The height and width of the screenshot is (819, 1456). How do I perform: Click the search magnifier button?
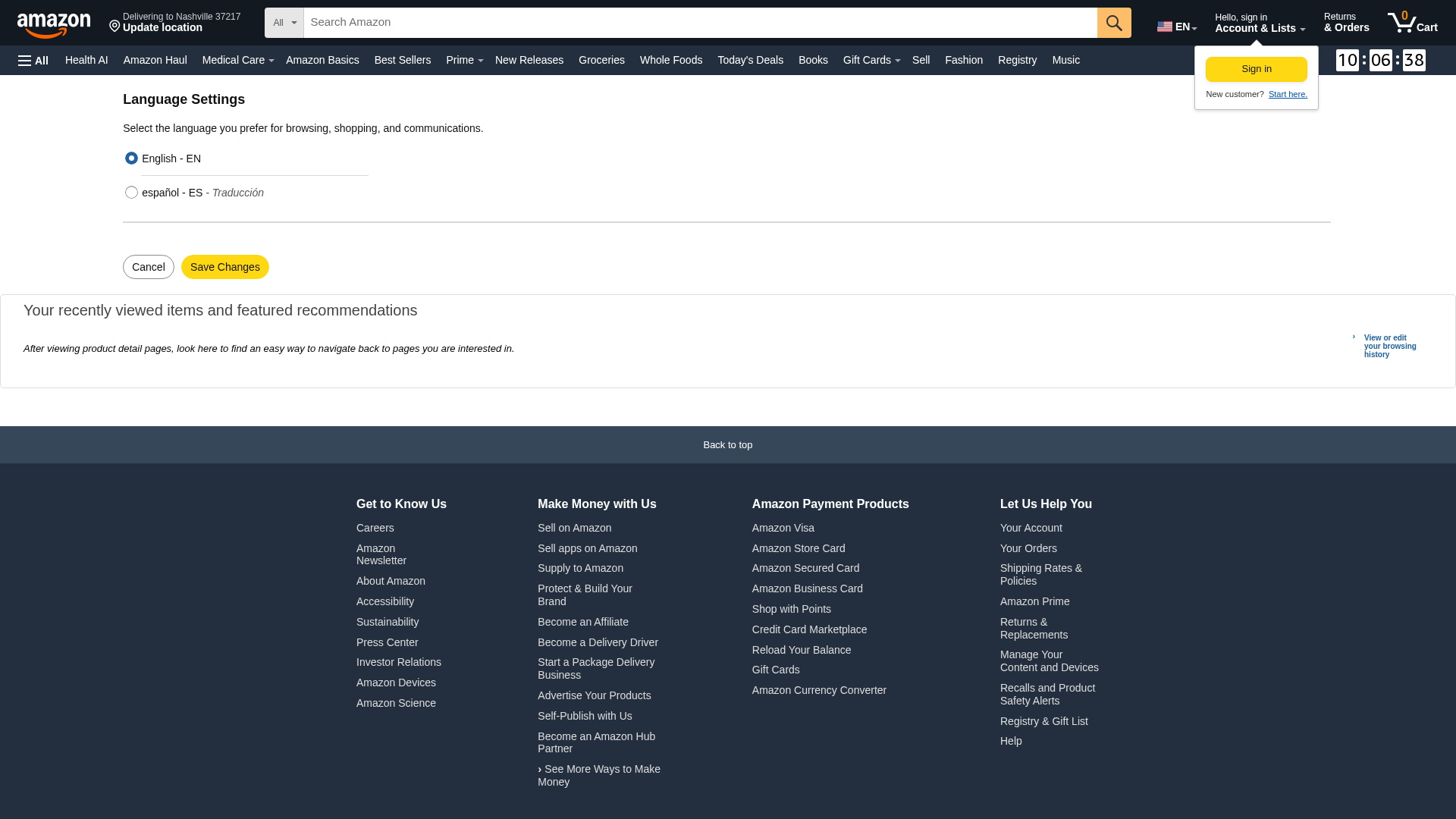[1114, 23]
